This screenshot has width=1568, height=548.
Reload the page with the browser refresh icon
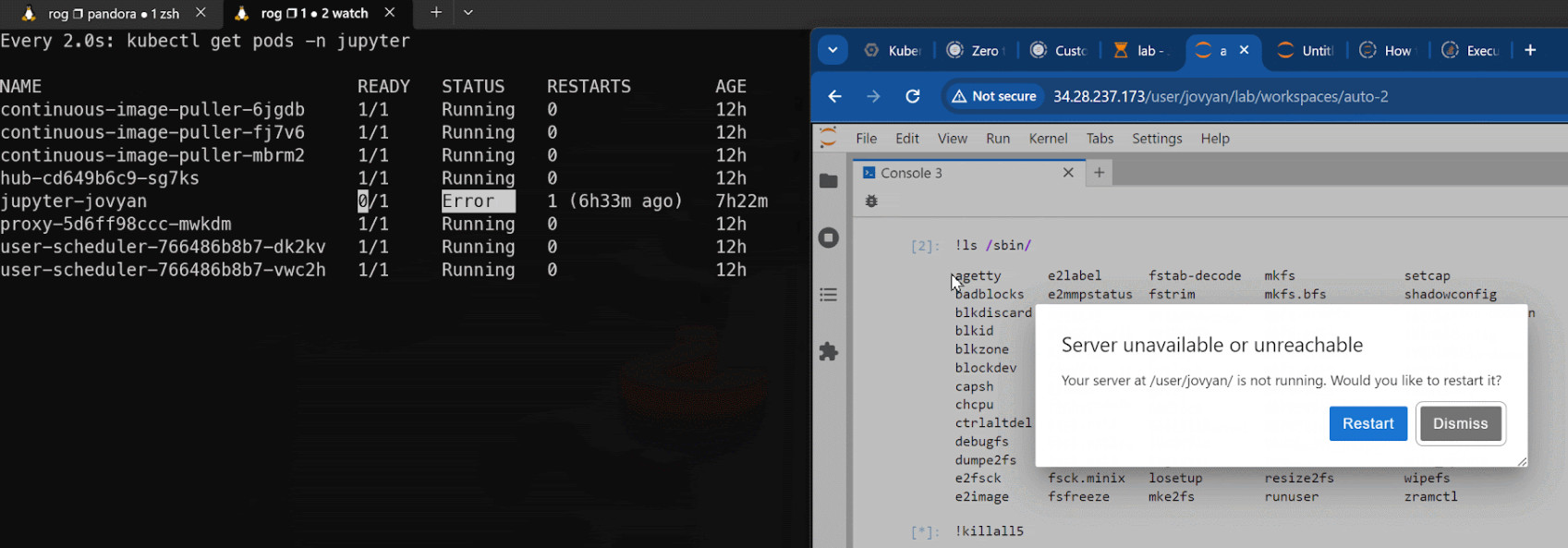913,96
